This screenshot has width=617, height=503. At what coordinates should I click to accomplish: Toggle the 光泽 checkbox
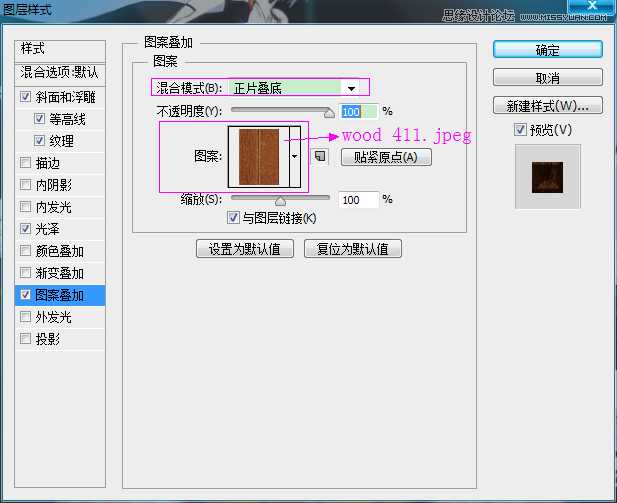26,229
